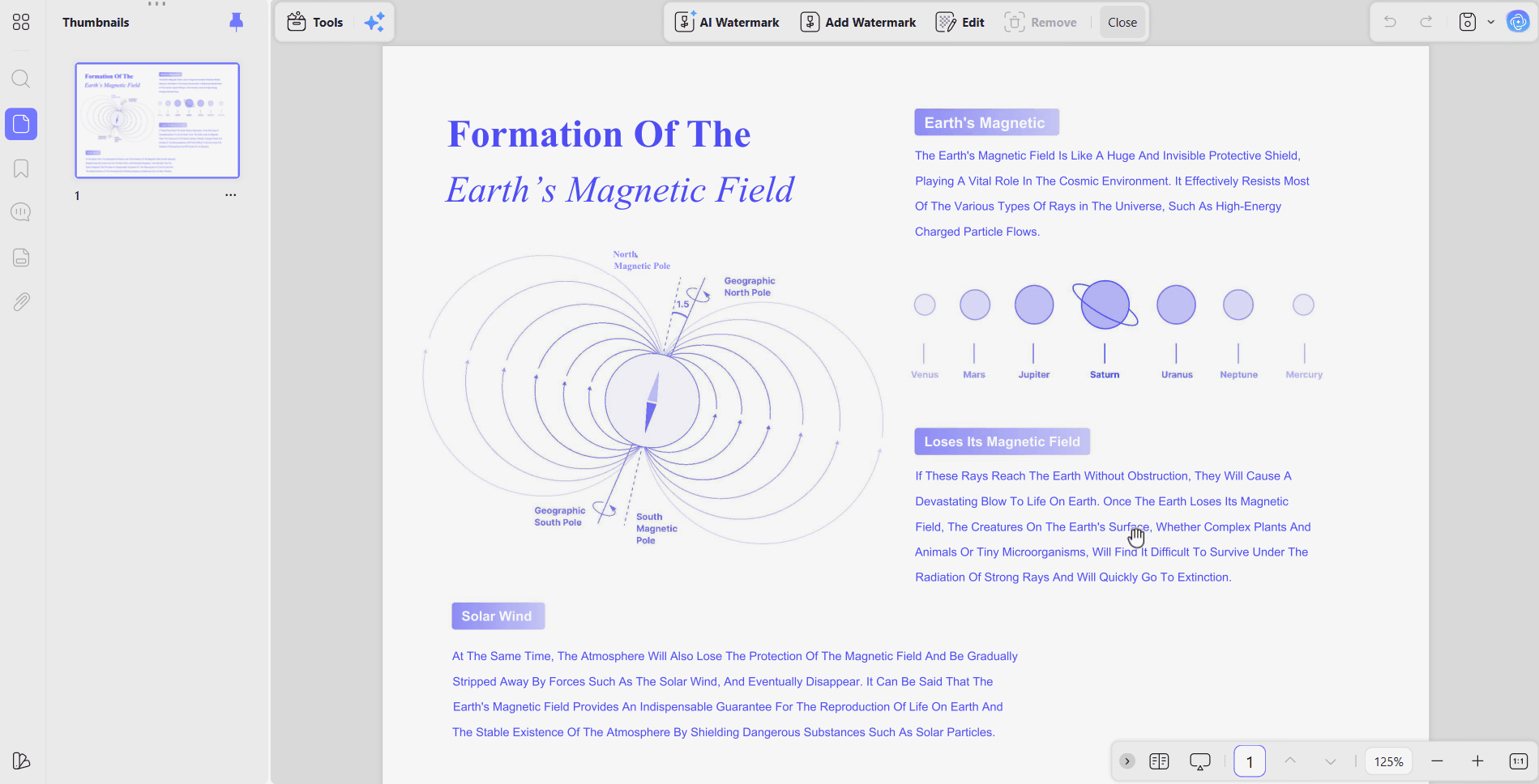The width and height of the screenshot is (1539, 784).
Task: Click the save icon at top right
Action: (x=1468, y=22)
